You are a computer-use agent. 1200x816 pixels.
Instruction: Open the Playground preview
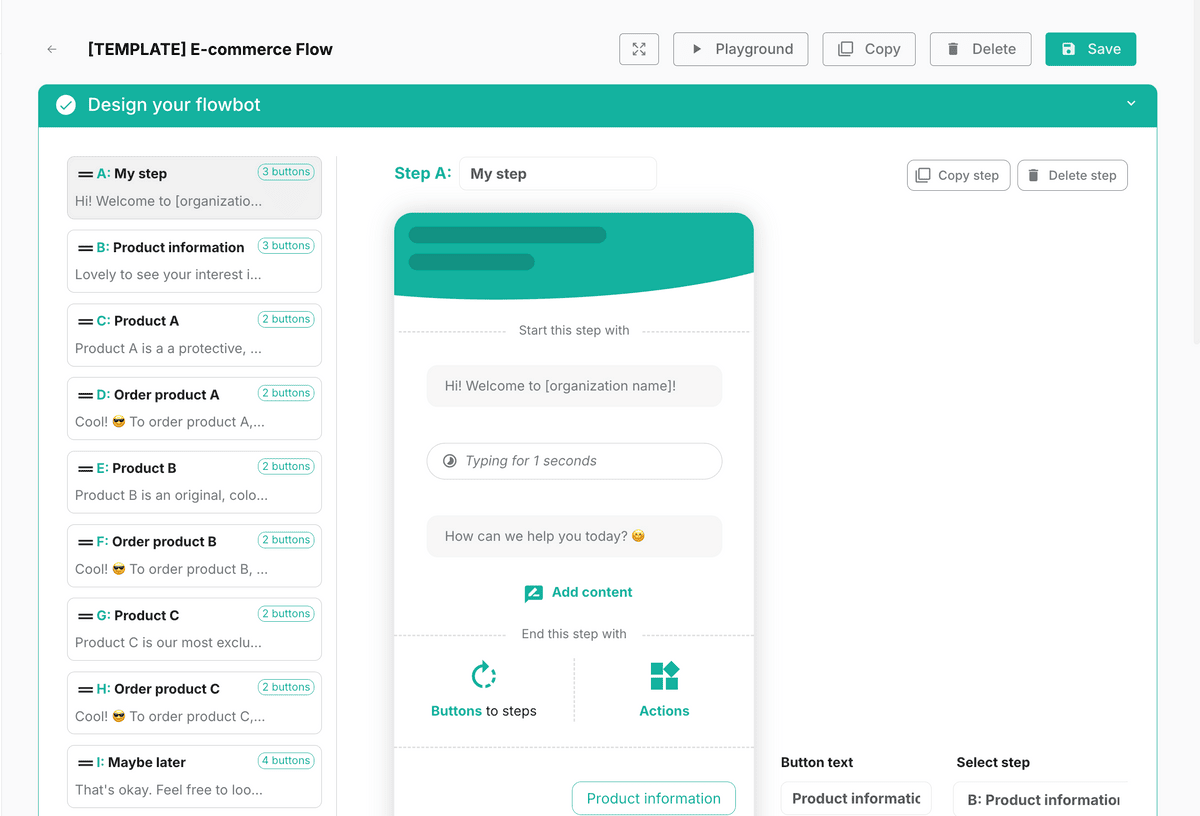coord(741,49)
